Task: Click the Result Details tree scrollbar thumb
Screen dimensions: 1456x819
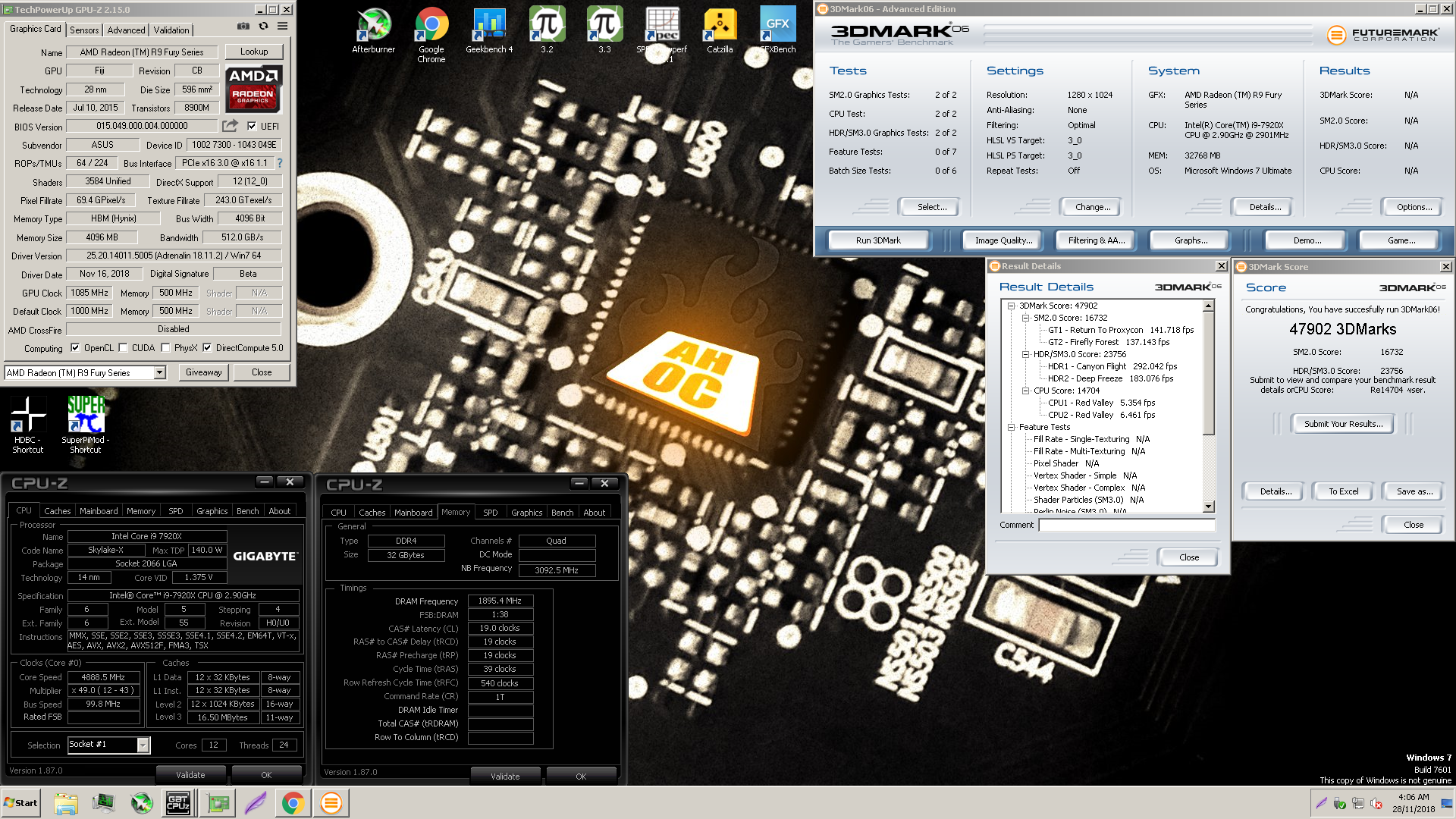Action: point(1209,374)
